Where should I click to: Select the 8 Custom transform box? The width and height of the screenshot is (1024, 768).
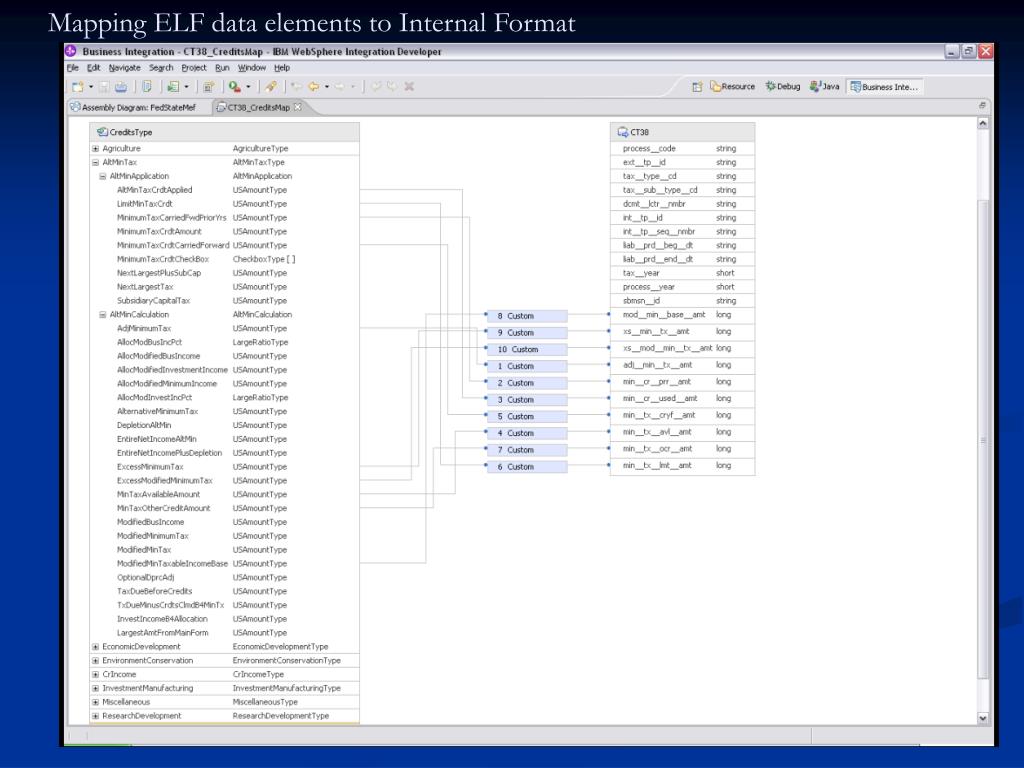point(526,316)
